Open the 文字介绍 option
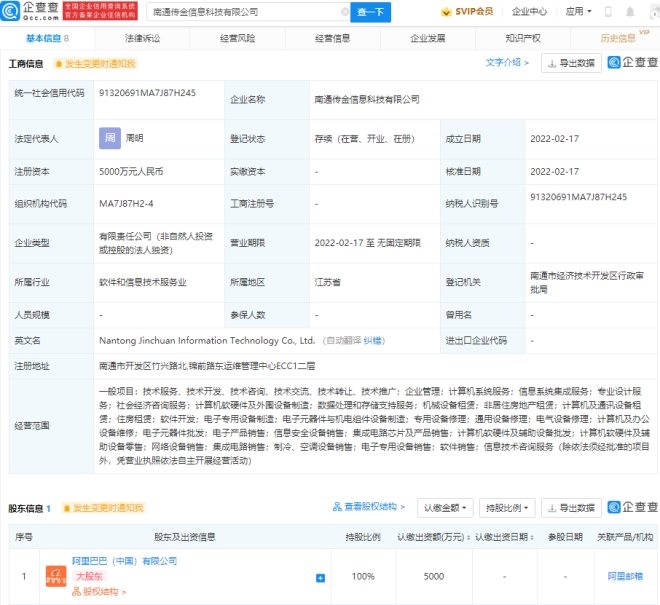The height and width of the screenshot is (605, 660). click(508, 62)
